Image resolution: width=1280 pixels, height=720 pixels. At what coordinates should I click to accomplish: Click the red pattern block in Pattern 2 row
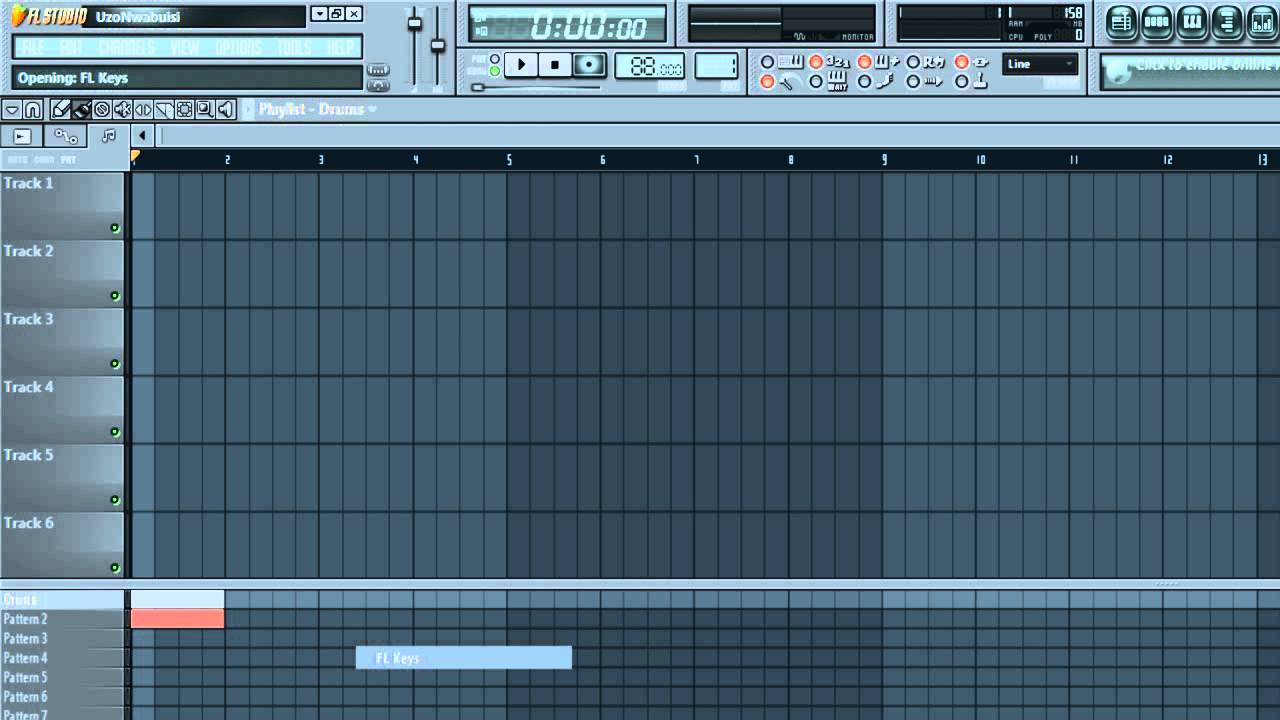click(178, 619)
